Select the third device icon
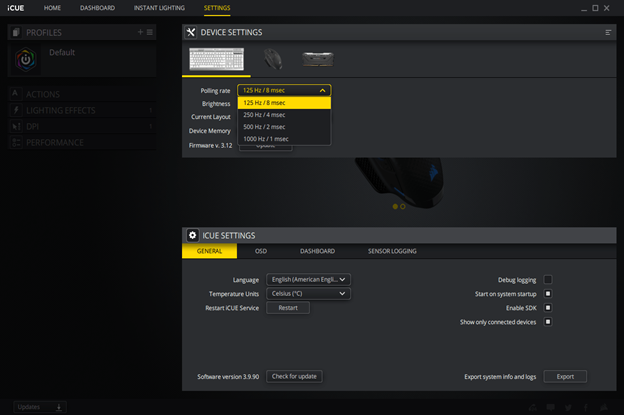This screenshot has height=415, width=624. tap(318, 59)
